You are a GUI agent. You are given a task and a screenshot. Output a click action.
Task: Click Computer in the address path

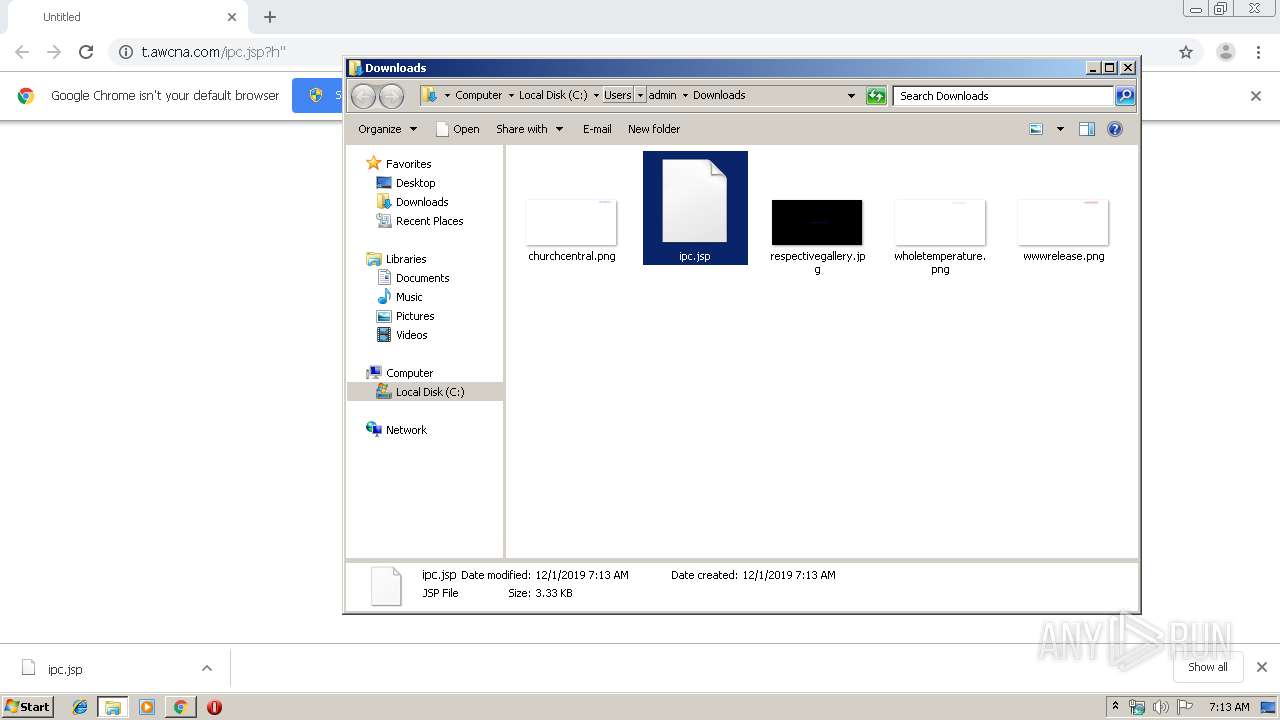click(x=478, y=96)
